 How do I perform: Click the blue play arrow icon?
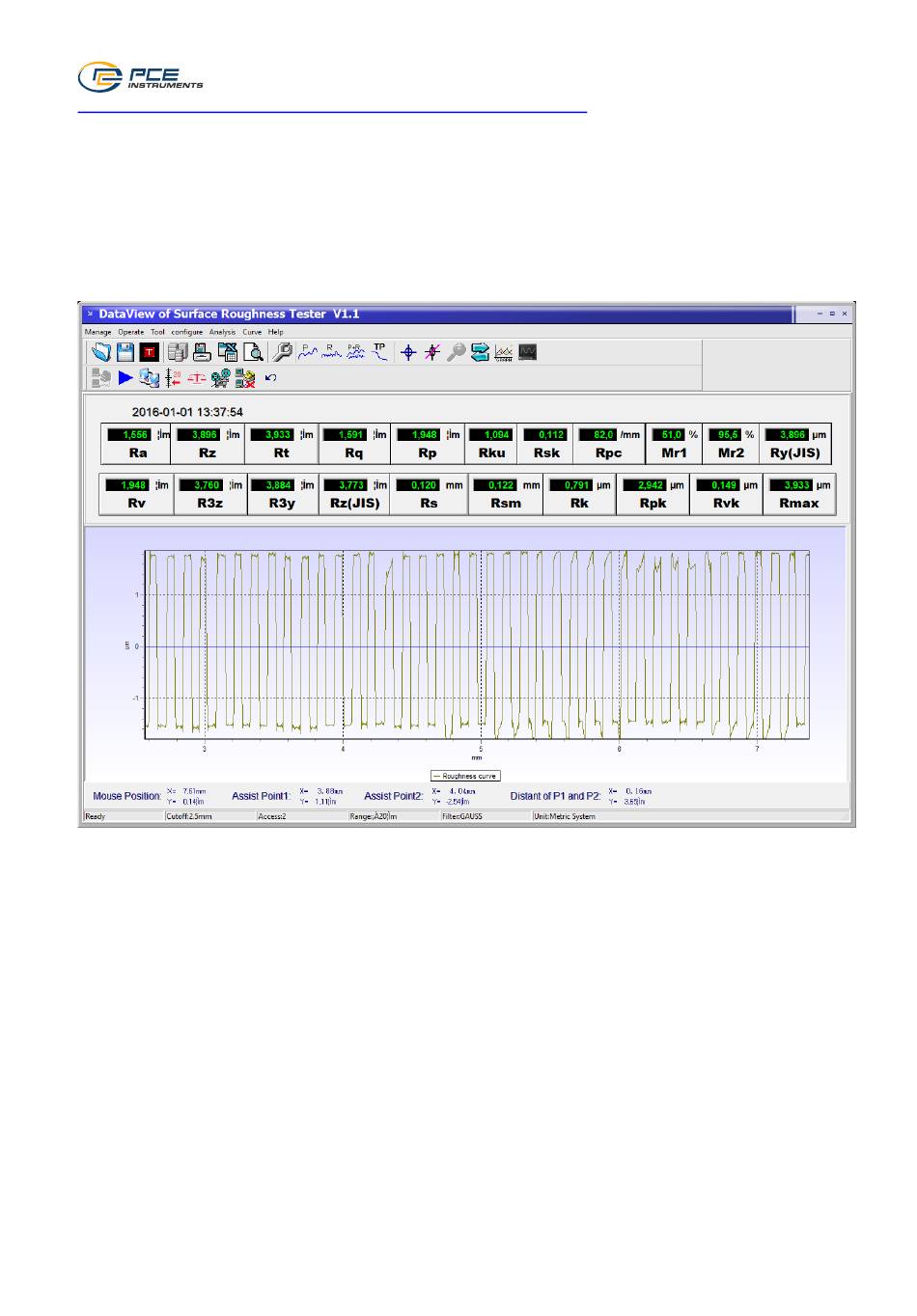click(125, 378)
